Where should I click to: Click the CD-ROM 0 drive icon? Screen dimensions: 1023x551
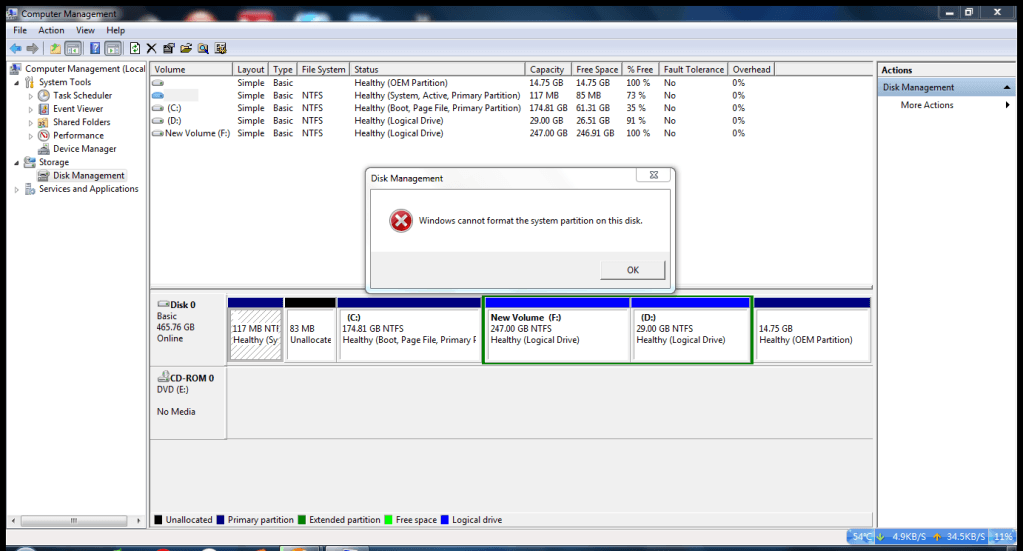pyautogui.click(x=163, y=378)
